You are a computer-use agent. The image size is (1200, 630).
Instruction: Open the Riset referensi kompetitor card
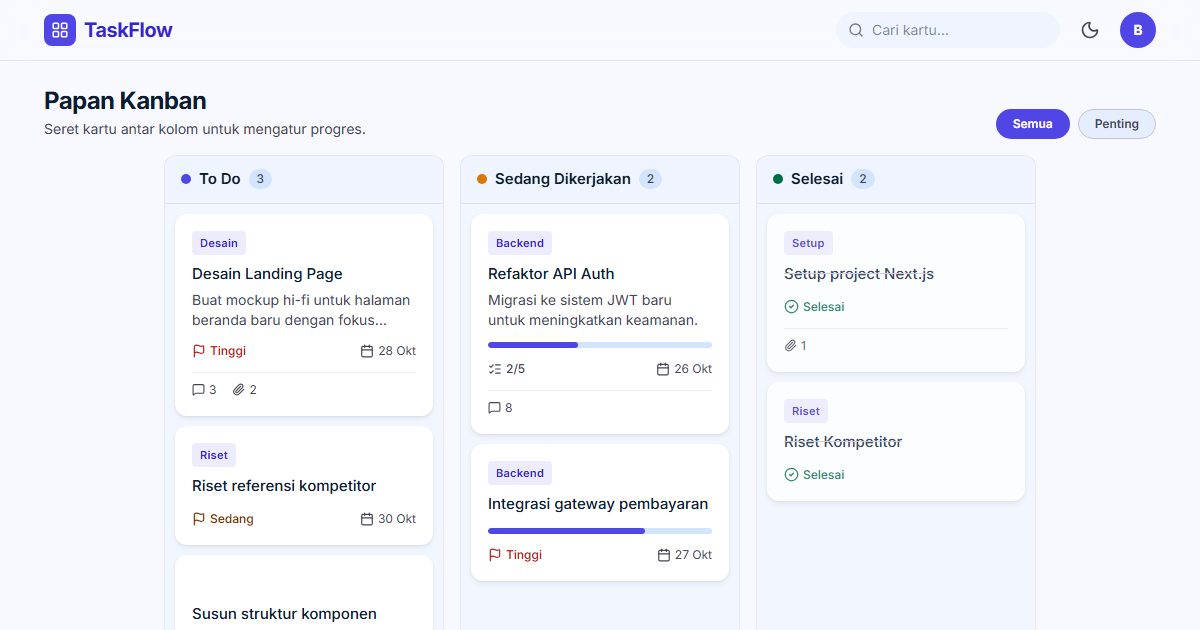click(304, 485)
